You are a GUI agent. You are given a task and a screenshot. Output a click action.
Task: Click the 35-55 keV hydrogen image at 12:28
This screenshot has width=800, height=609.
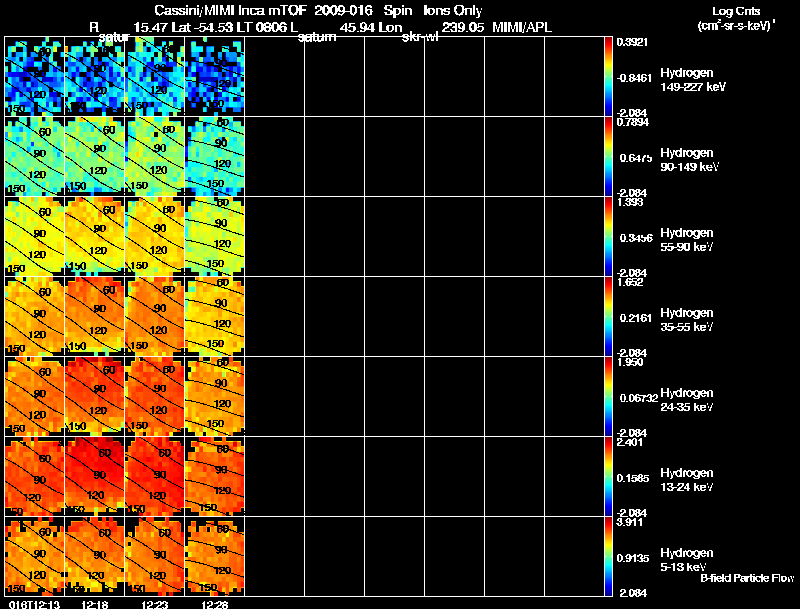coord(215,317)
